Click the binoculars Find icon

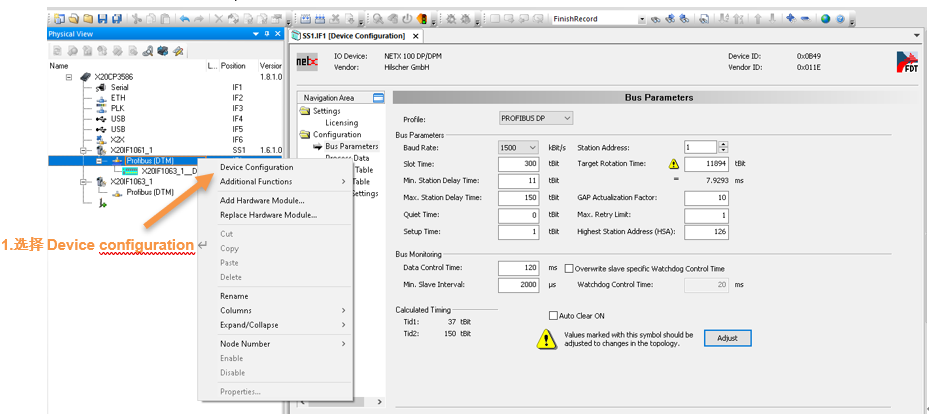click(x=655, y=19)
